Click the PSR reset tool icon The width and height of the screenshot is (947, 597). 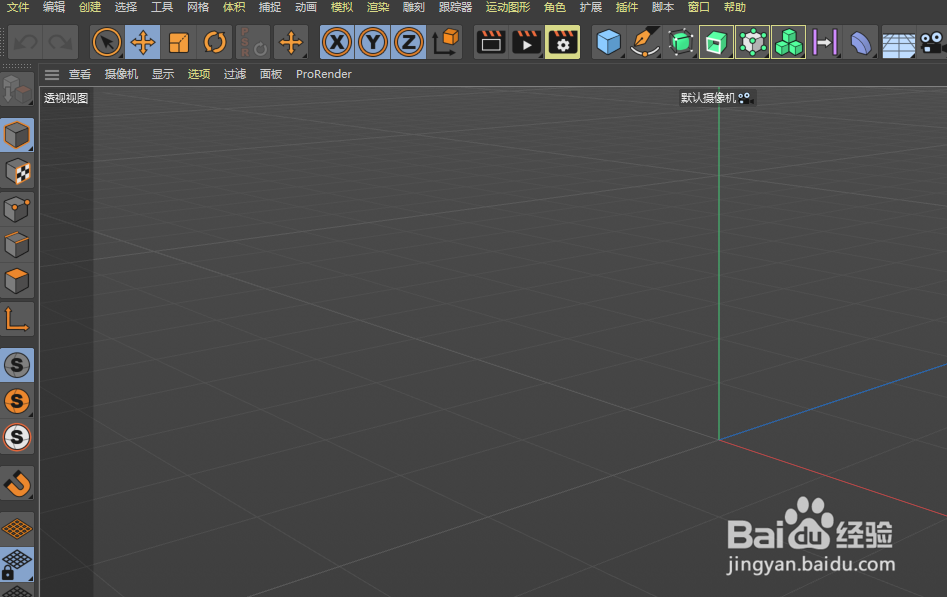coord(252,42)
